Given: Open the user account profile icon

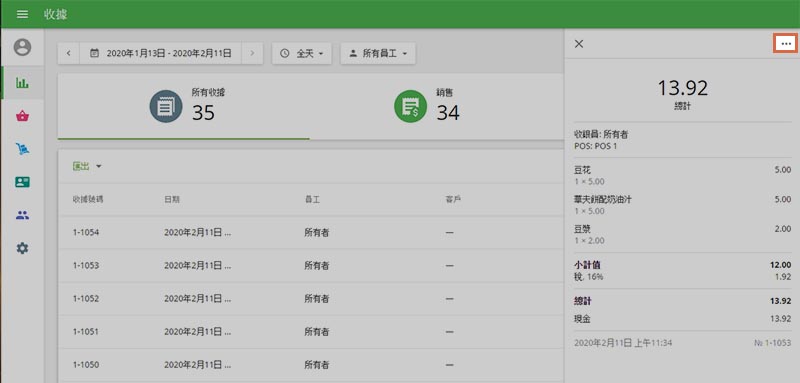Looking at the screenshot, I should 22,47.
